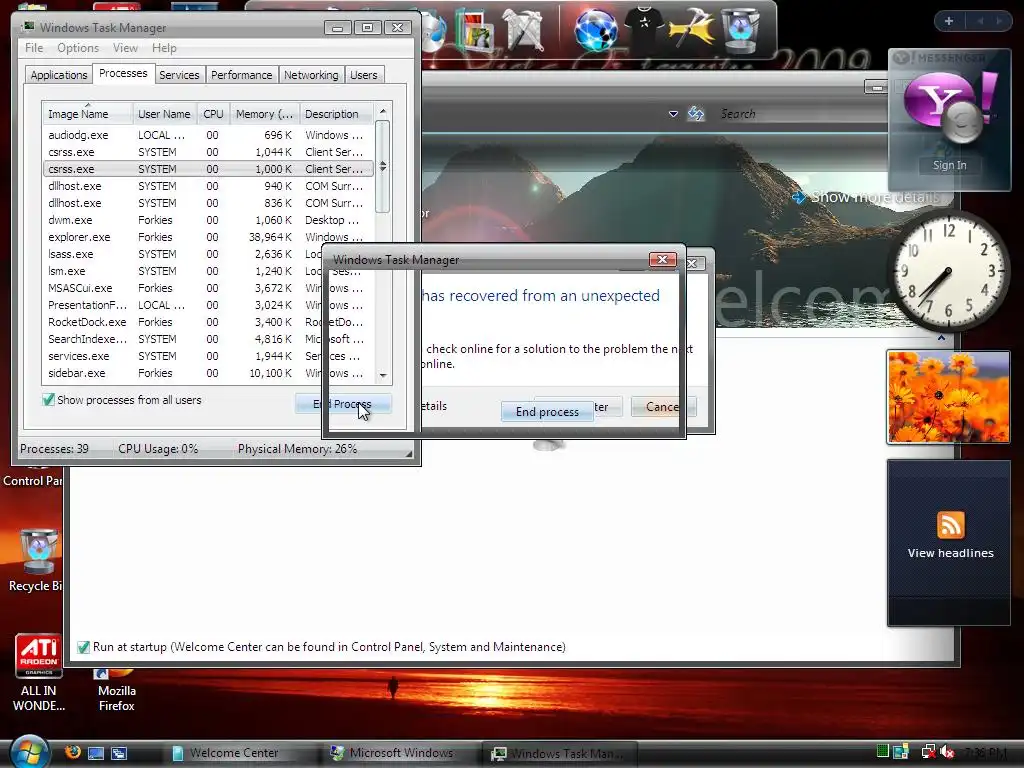Open ATI ALL IN WONDER desktop icon

(x=39, y=673)
